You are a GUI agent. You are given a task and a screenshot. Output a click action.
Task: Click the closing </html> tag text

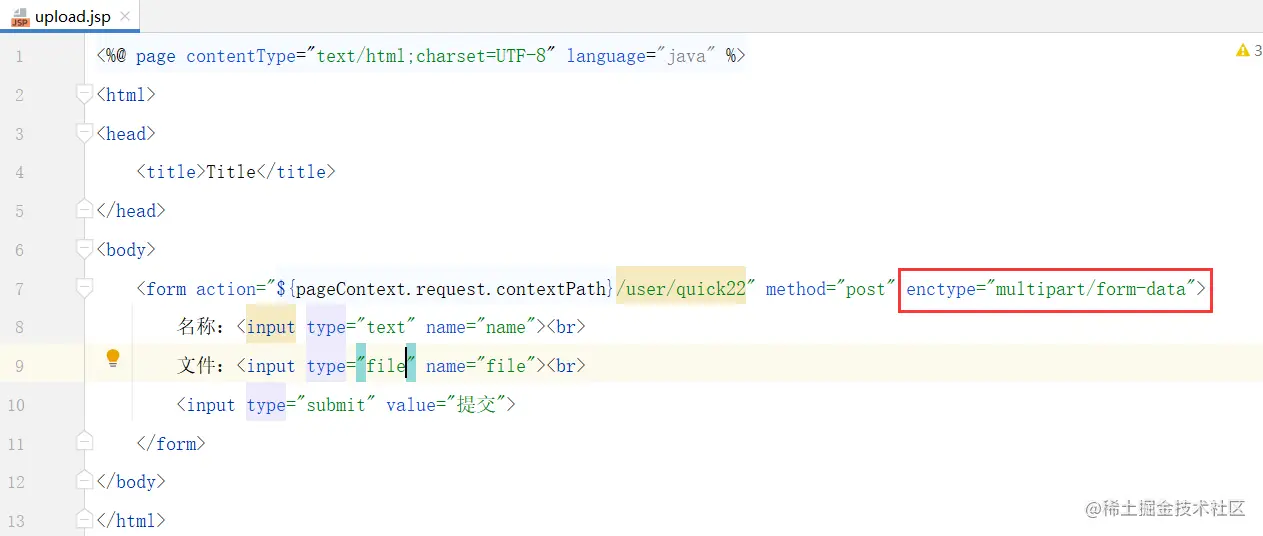click(x=131, y=520)
